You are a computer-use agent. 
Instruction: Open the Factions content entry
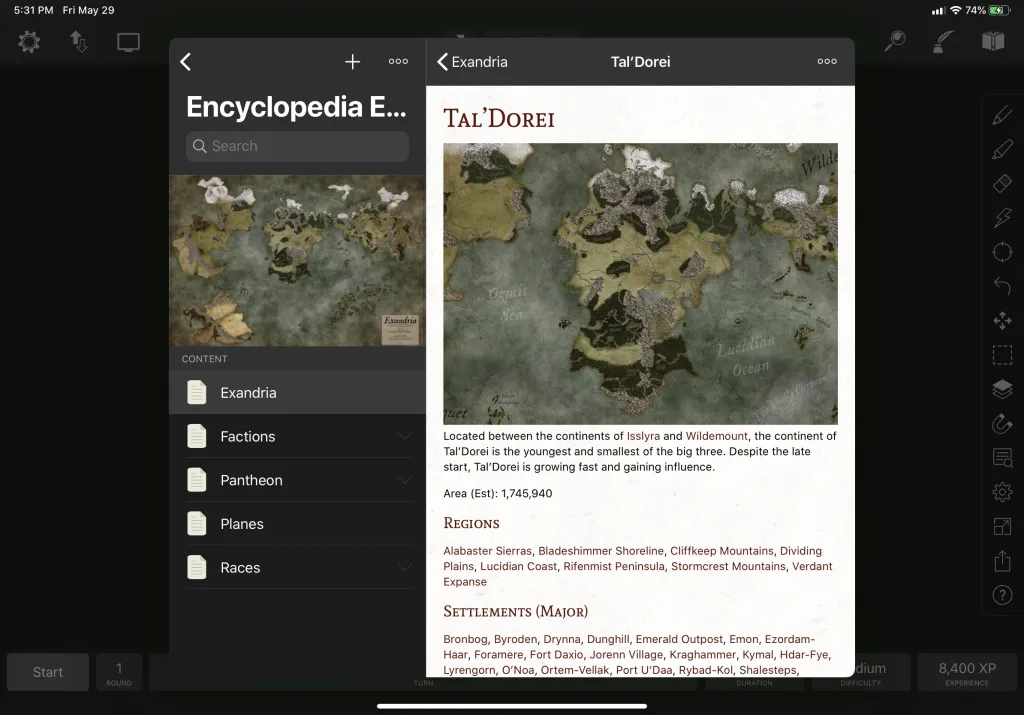click(297, 436)
